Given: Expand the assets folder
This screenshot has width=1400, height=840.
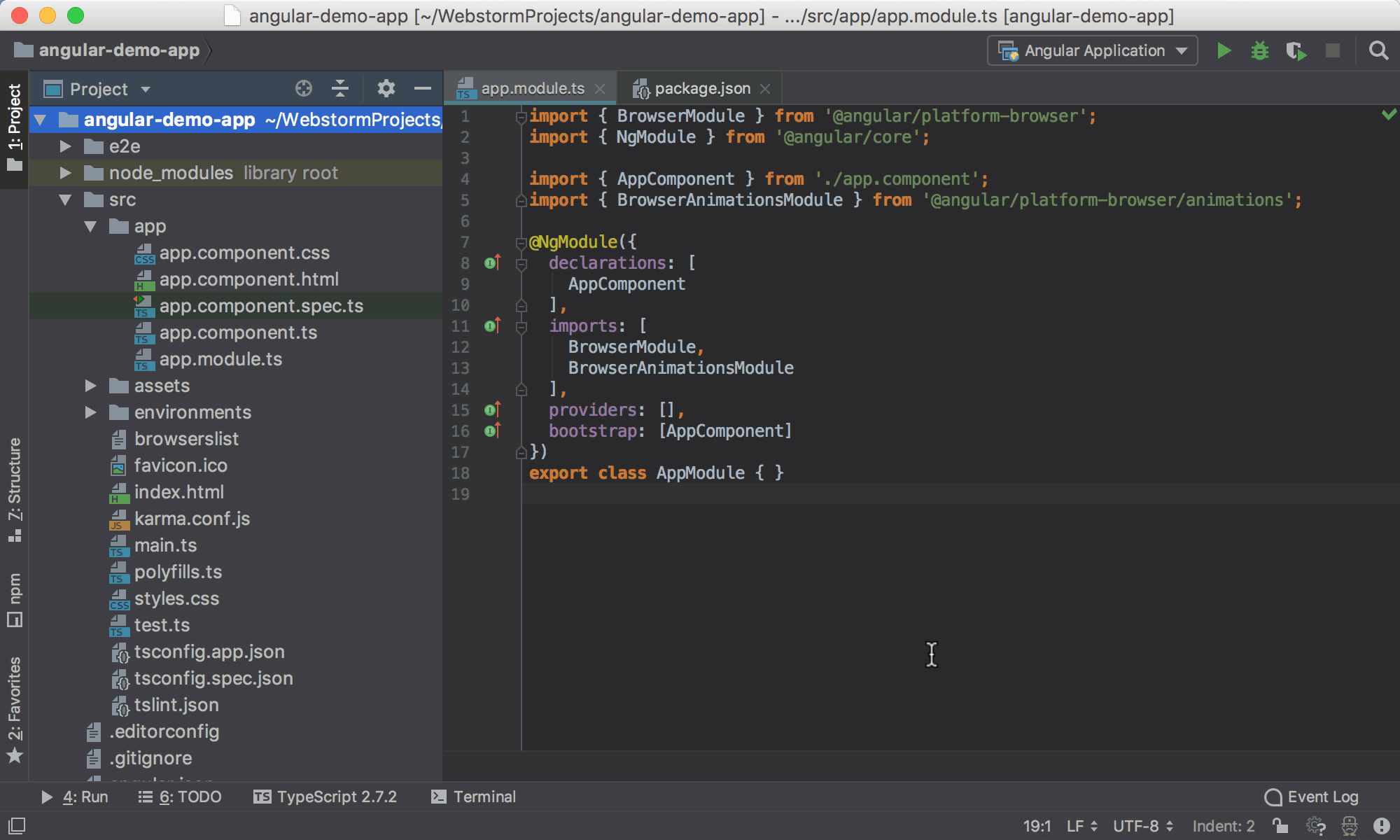Looking at the screenshot, I should click(x=91, y=386).
